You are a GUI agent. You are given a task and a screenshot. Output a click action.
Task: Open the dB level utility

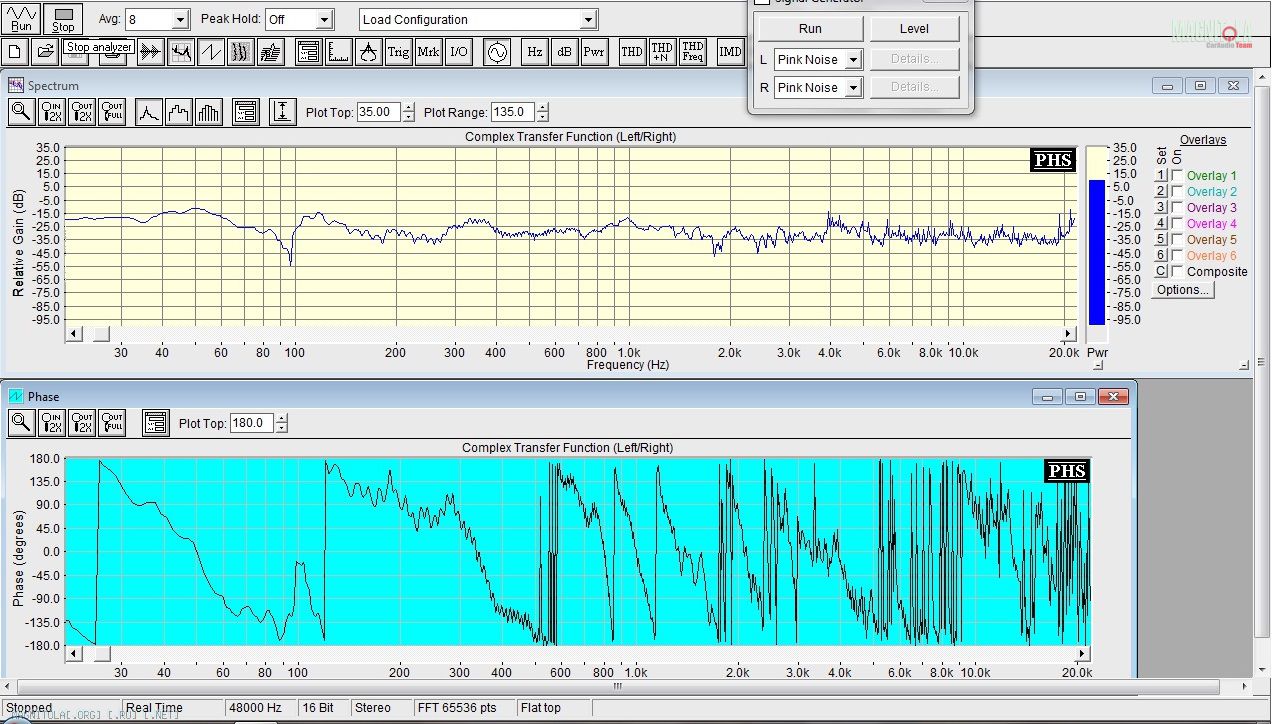565,52
